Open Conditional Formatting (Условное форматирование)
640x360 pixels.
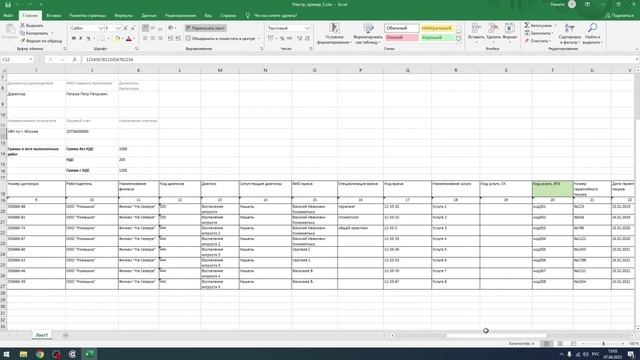[x=334, y=33]
